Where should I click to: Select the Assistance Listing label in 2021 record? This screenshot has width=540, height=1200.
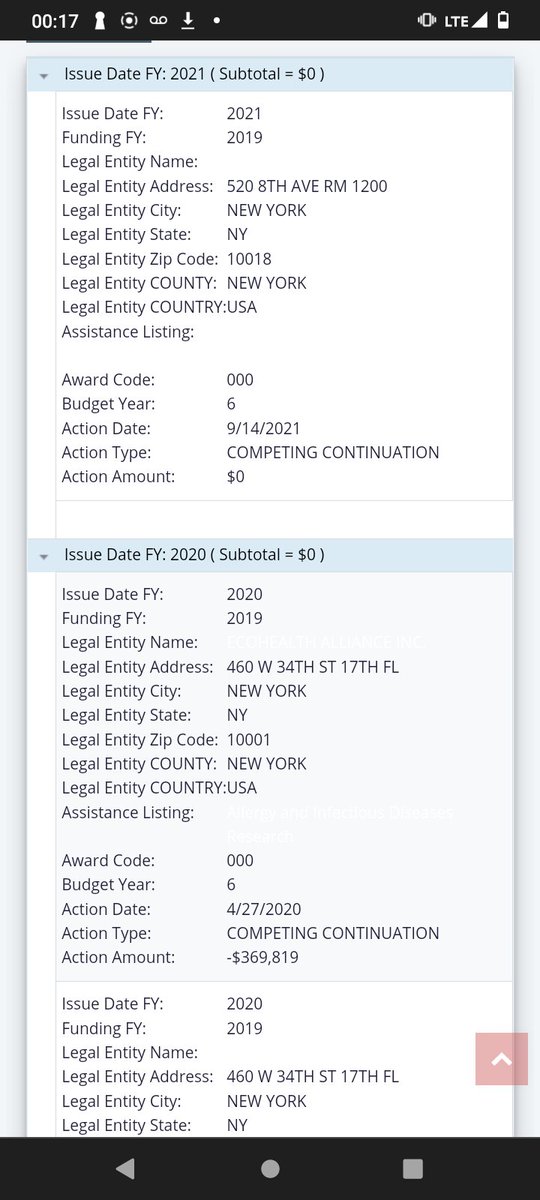(x=128, y=332)
